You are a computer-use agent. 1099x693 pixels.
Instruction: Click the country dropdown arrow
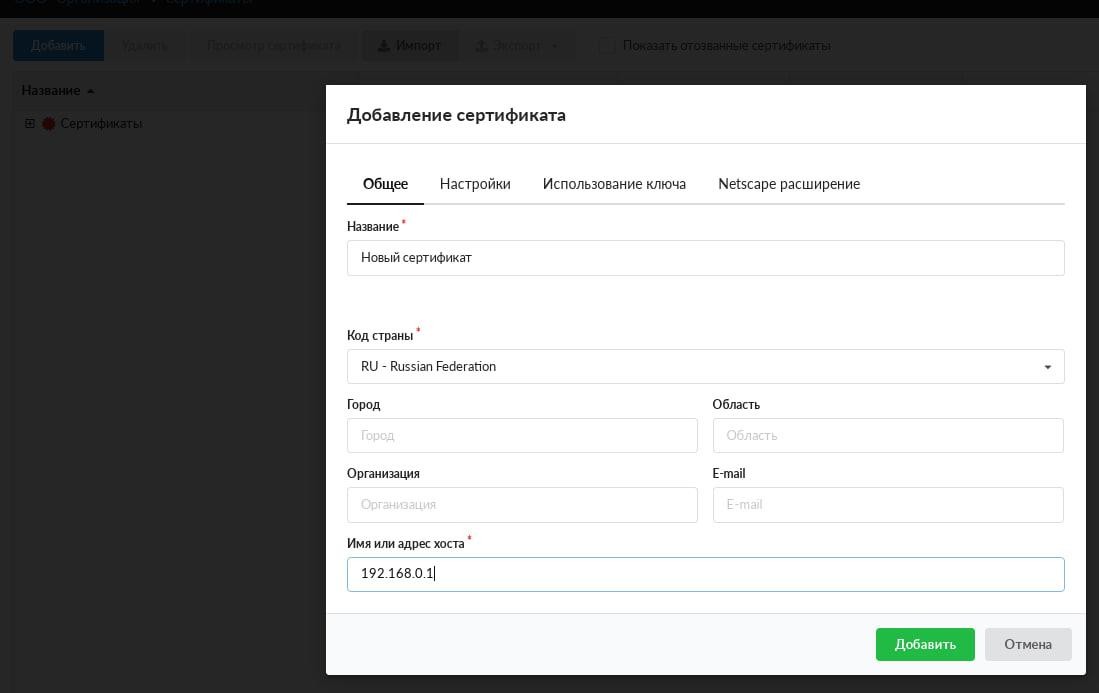pos(1047,366)
